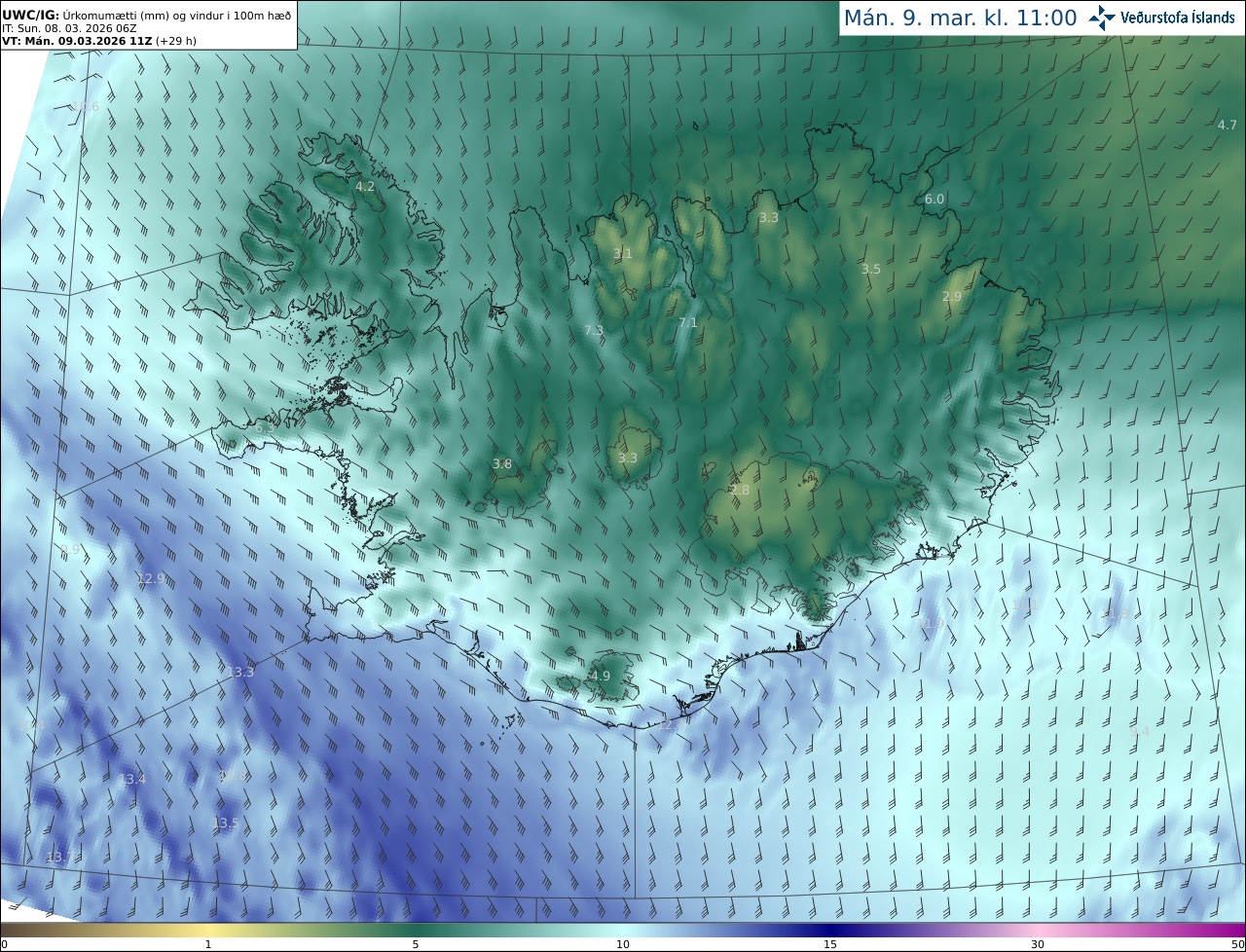The height and width of the screenshot is (952, 1246).
Task: Click the 50 tick on the color scale
Action: (1237, 944)
